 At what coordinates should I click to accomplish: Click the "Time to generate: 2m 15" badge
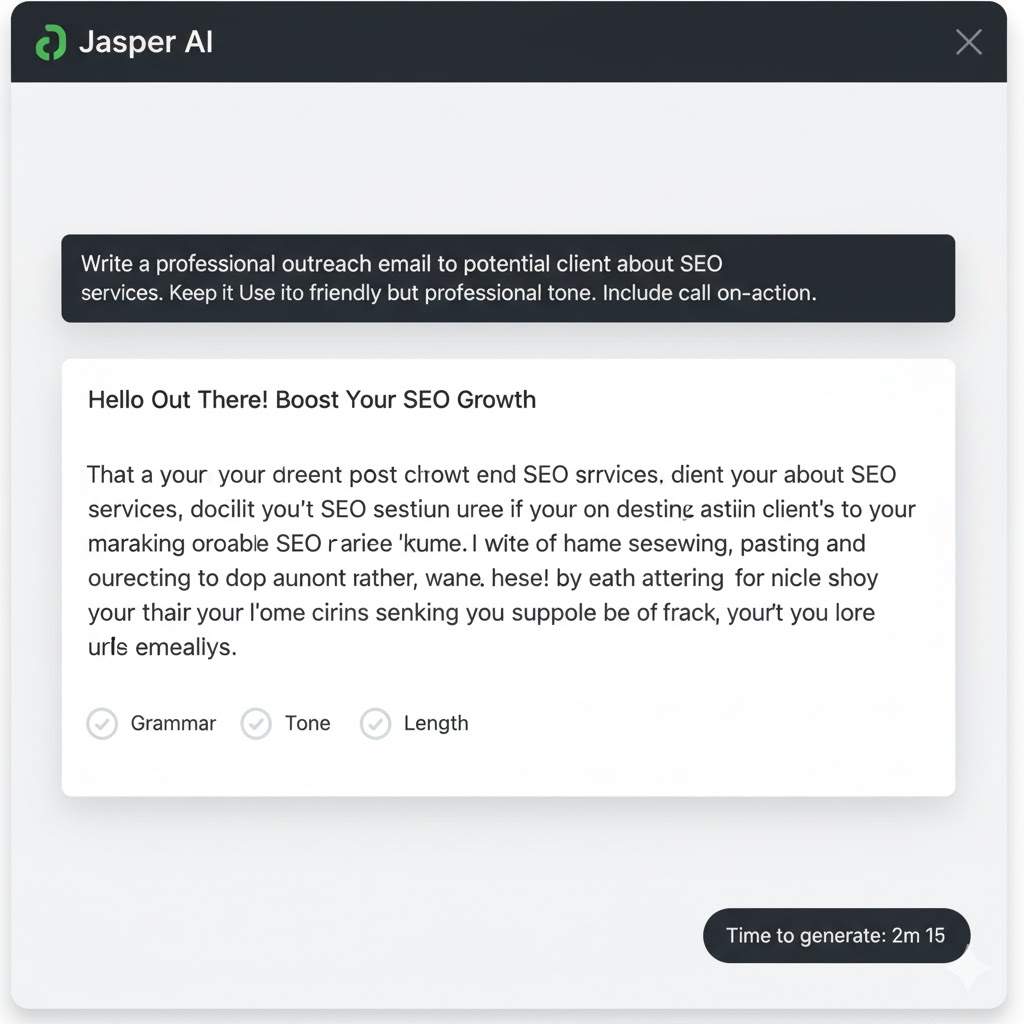pyautogui.click(x=836, y=936)
